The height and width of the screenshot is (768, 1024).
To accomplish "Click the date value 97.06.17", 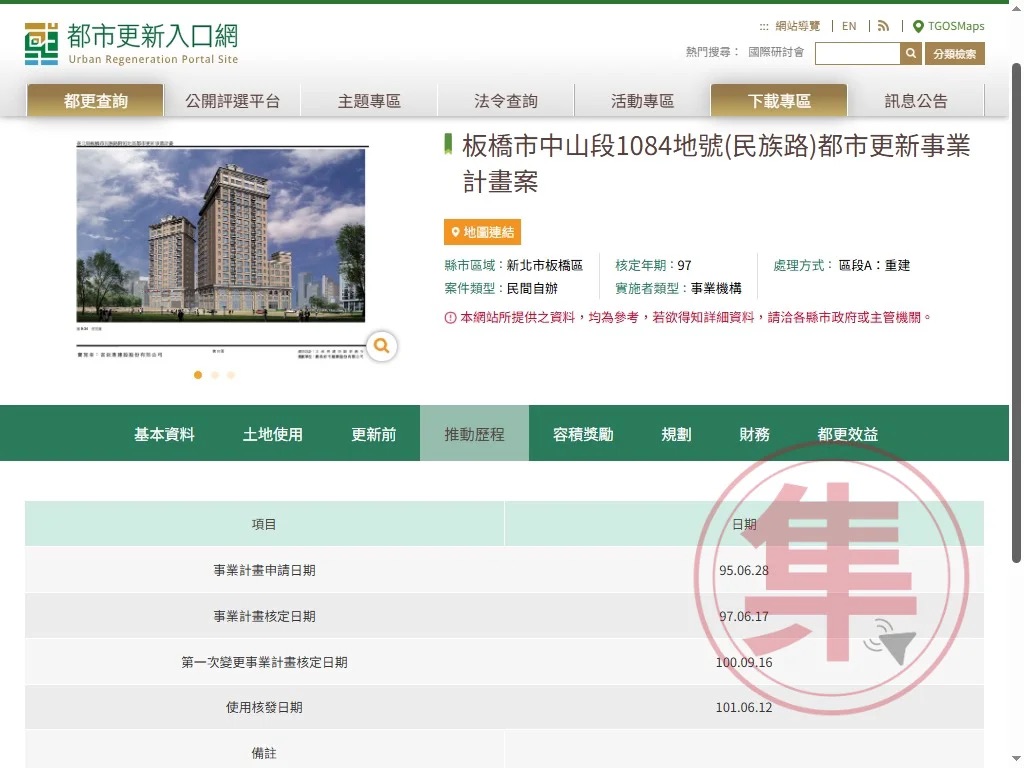I will coord(744,616).
